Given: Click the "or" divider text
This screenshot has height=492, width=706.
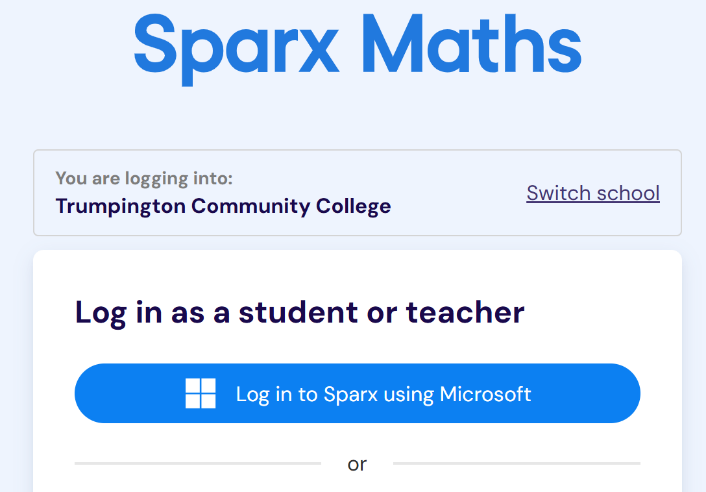Looking at the screenshot, I should [x=357, y=464].
